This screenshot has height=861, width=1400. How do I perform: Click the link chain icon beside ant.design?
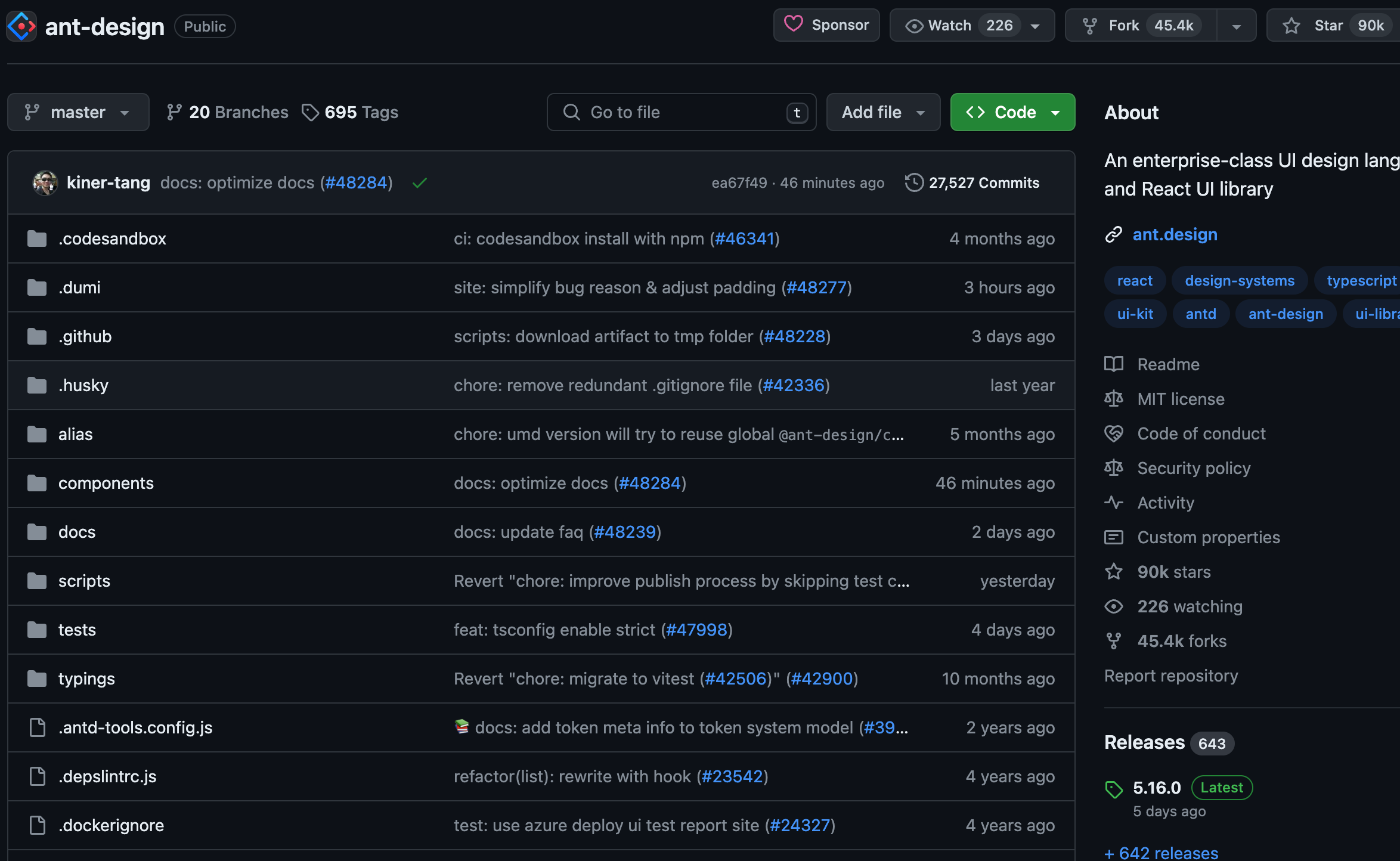point(1113,234)
